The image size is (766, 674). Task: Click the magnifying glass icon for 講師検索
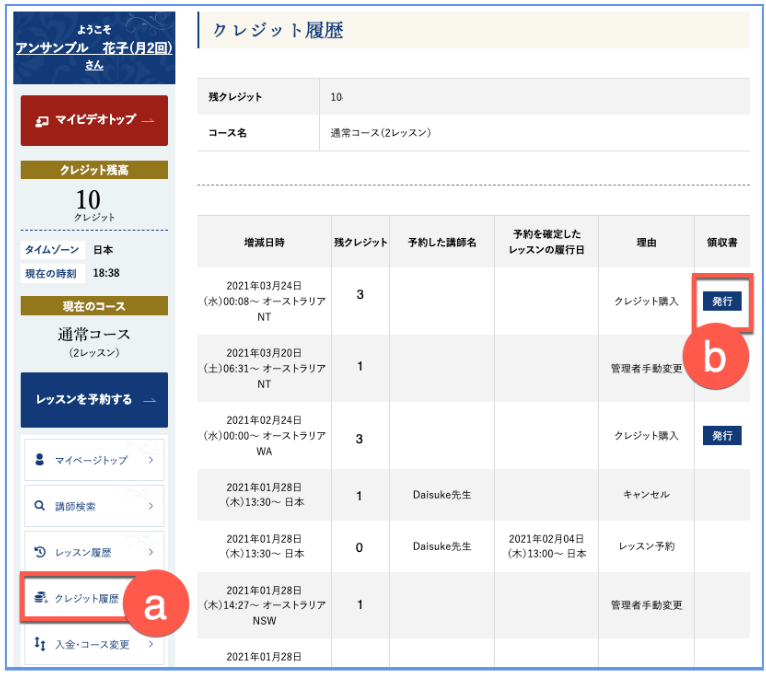pos(40,506)
